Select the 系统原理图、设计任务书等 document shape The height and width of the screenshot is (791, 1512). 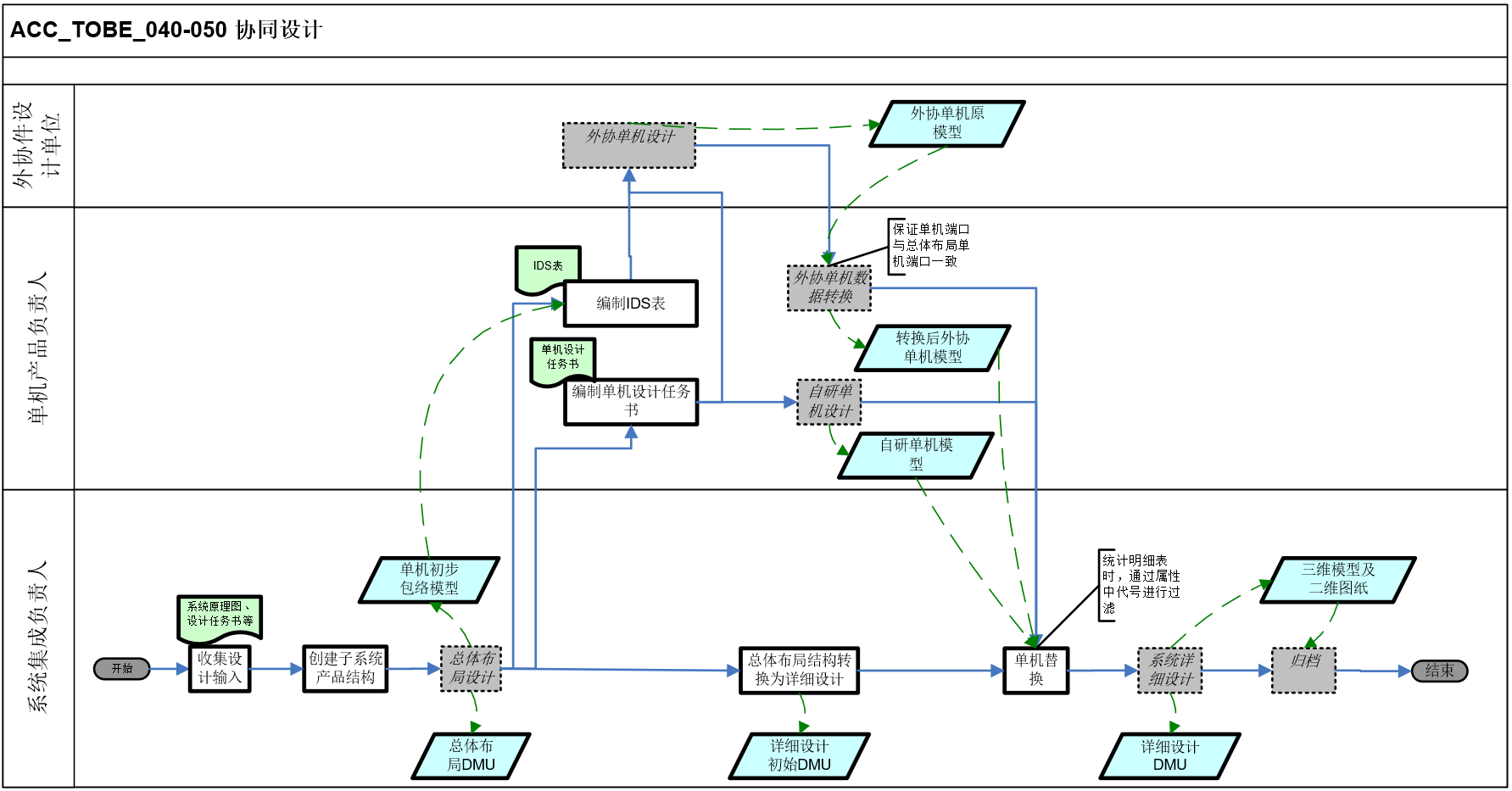[x=220, y=615]
